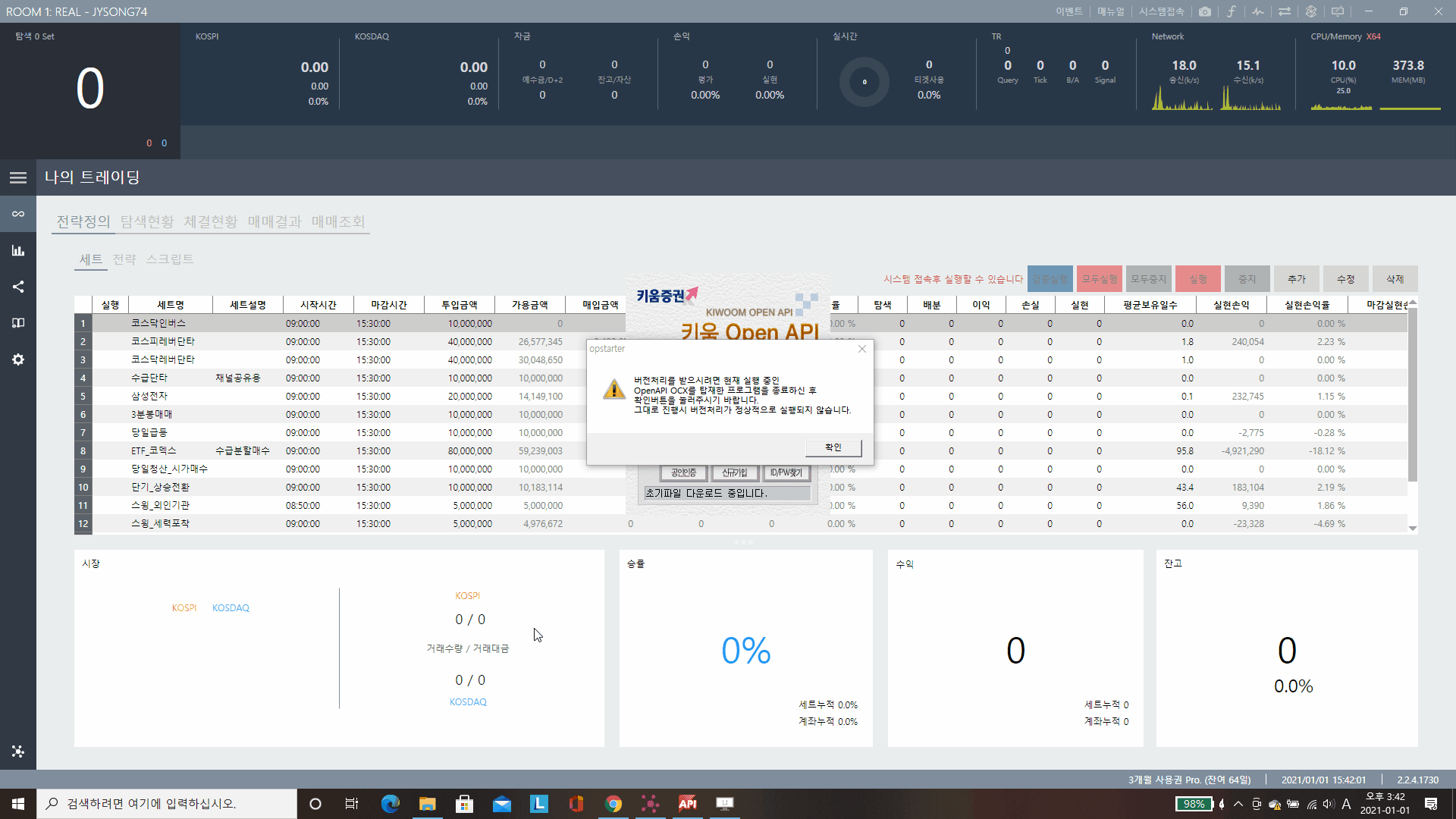Click the 중지 button

(1247, 279)
